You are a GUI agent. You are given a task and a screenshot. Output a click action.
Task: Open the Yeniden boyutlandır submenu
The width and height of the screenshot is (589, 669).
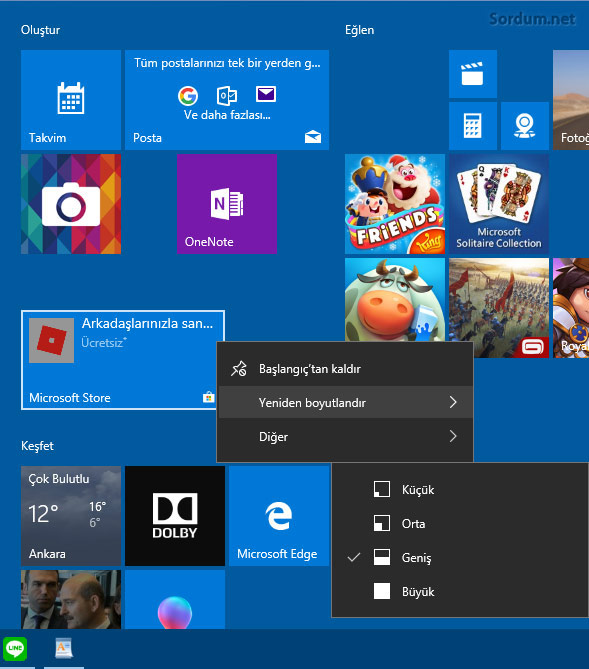345,402
